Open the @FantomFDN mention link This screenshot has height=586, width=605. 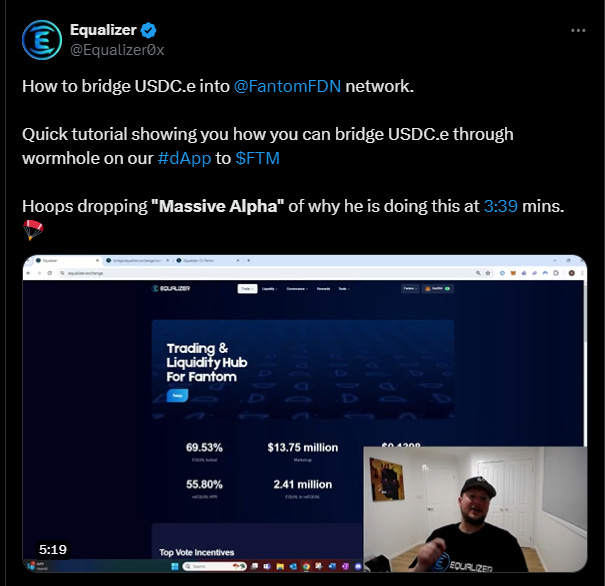[x=287, y=86]
